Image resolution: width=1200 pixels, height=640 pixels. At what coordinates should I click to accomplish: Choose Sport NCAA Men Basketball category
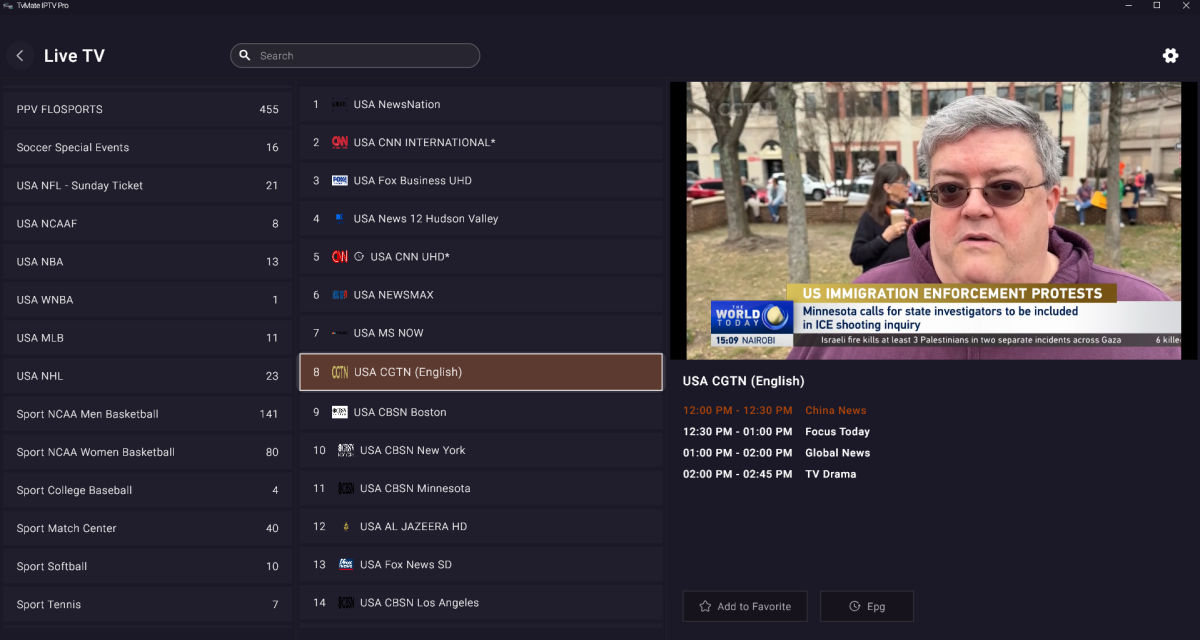[x=147, y=414]
